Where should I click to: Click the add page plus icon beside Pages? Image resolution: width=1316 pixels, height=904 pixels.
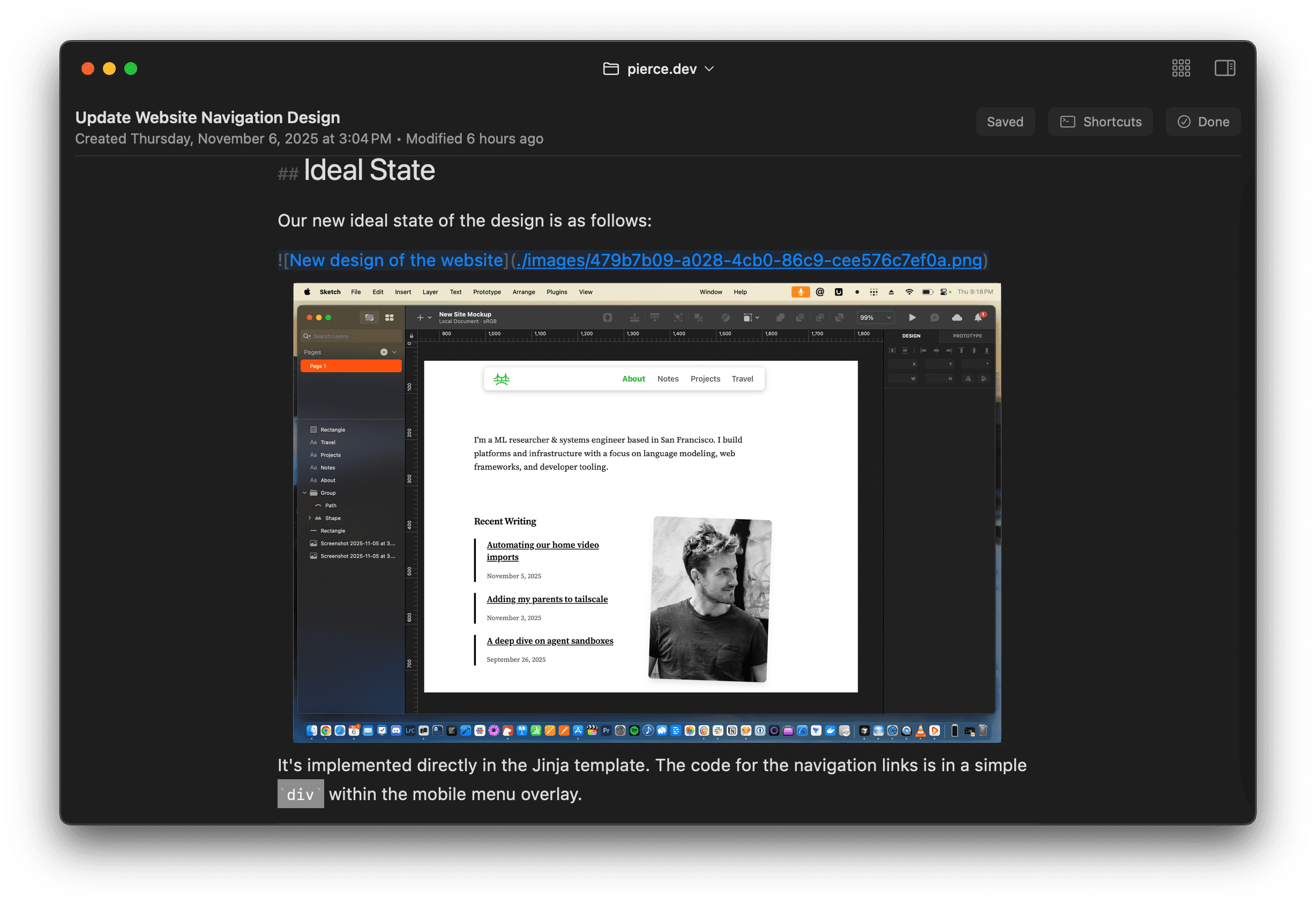tap(384, 352)
